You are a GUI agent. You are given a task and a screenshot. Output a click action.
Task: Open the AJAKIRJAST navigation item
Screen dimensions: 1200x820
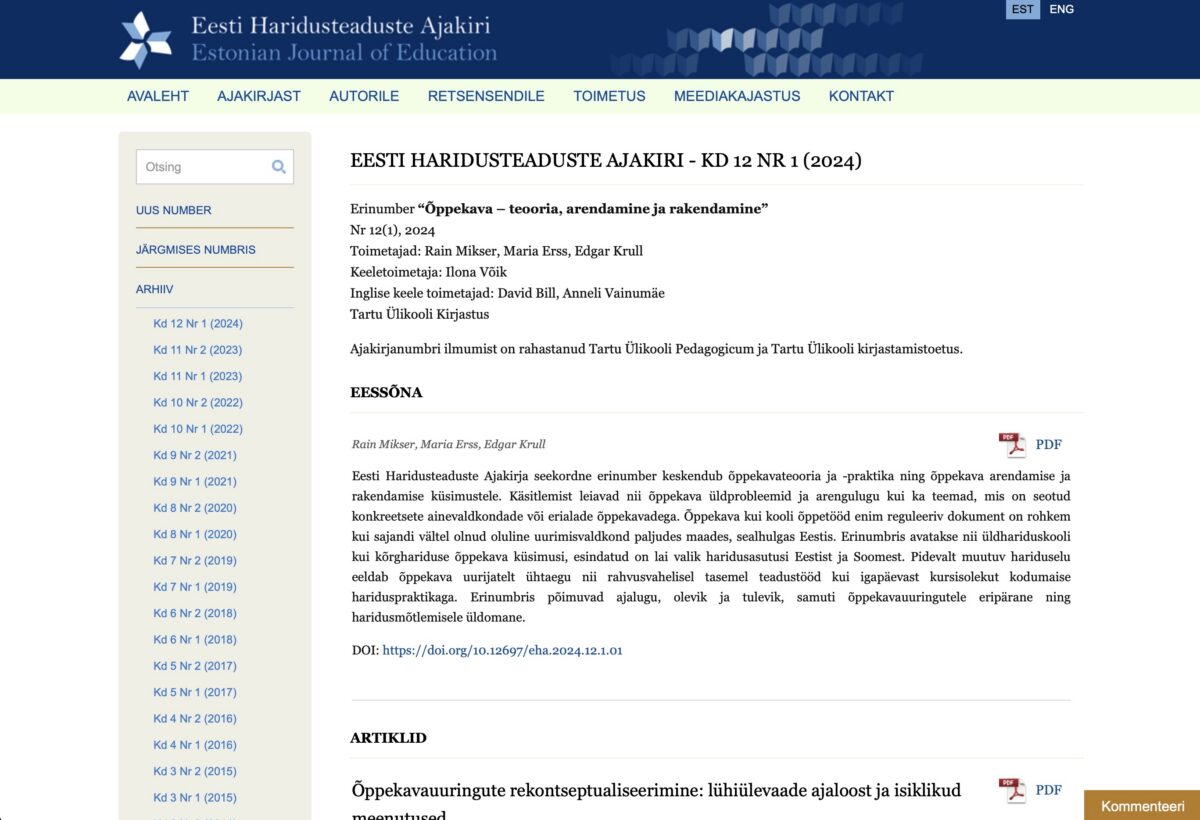259,96
